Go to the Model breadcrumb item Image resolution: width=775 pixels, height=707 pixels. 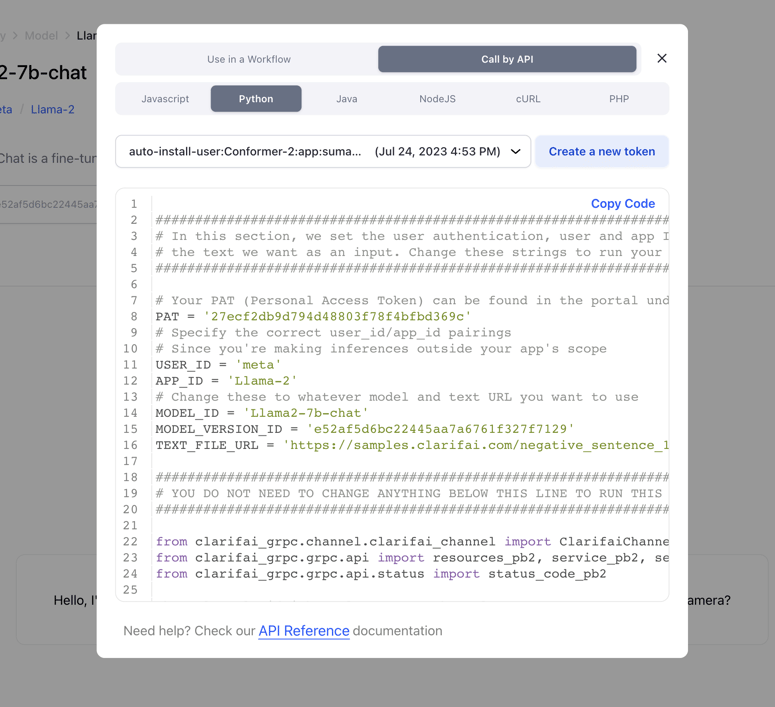(x=41, y=36)
